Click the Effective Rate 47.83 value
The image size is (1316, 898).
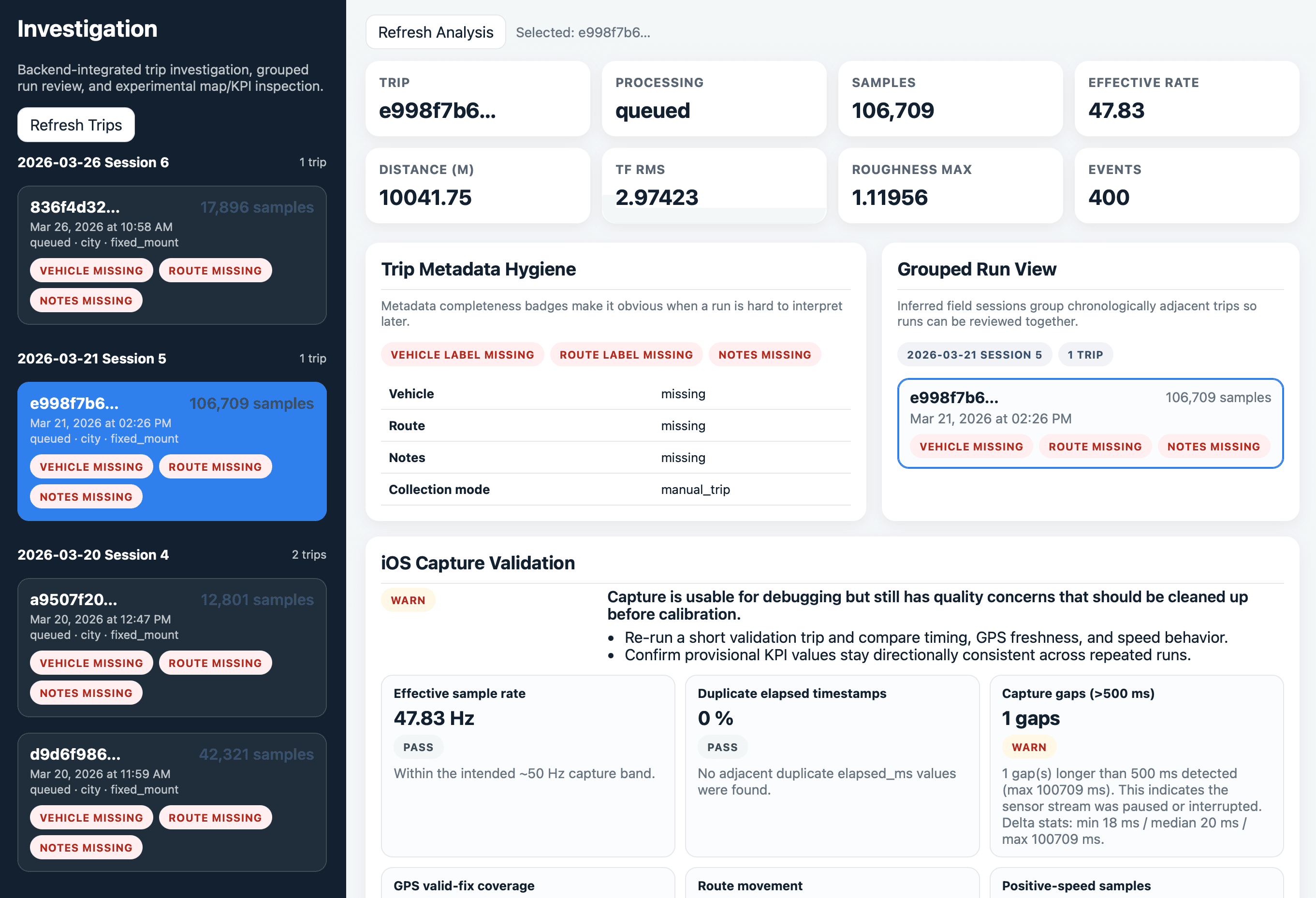1116,110
